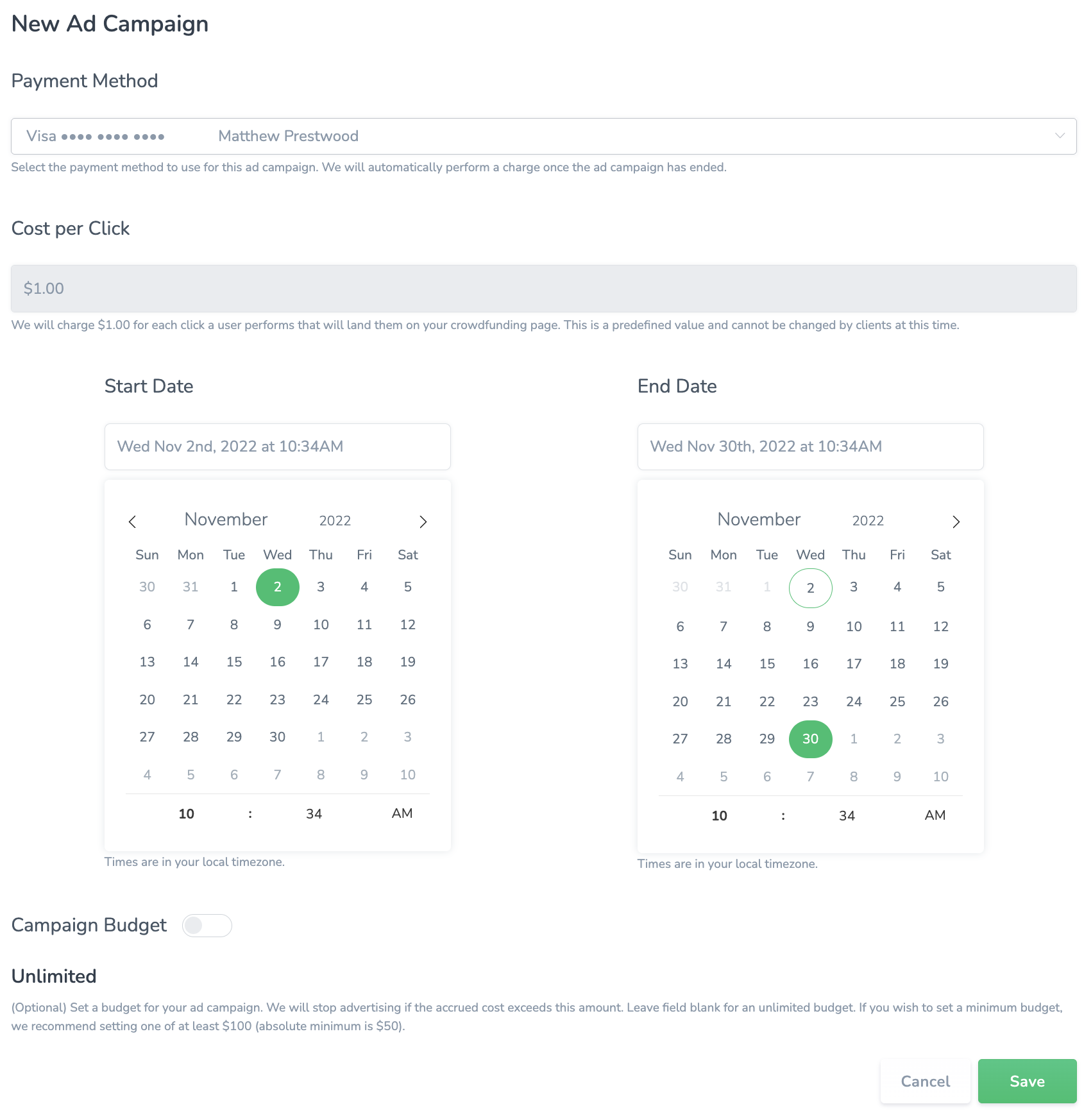This screenshot has width=1084, height=1120.
Task: Toggle AM/PM in Start Date time picker
Action: [x=402, y=813]
